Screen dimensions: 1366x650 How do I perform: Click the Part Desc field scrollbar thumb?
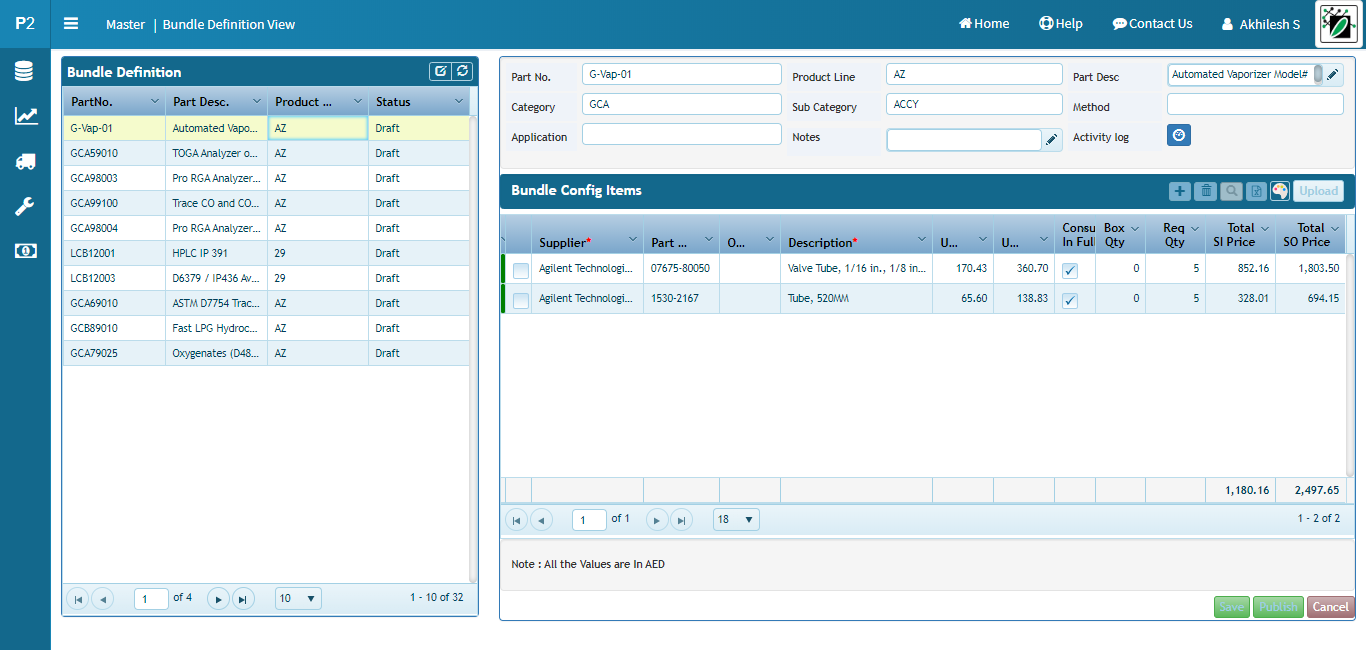coord(1318,74)
